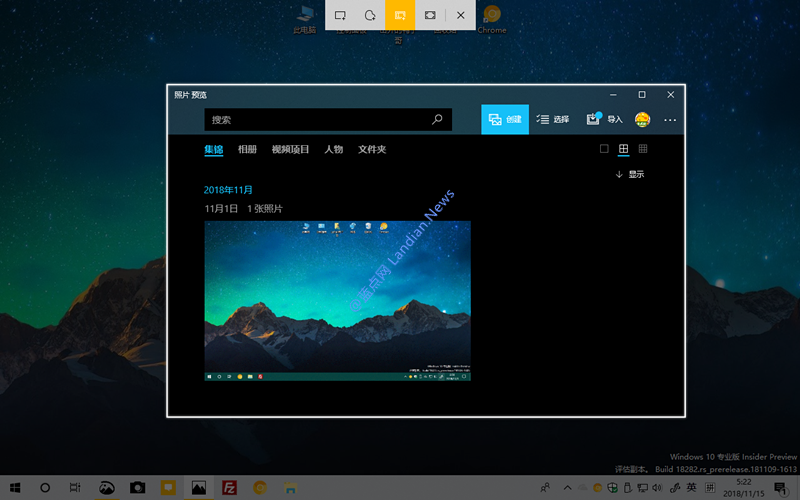
Task: Open the File Explorer taskbar icon
Action: 290,488
